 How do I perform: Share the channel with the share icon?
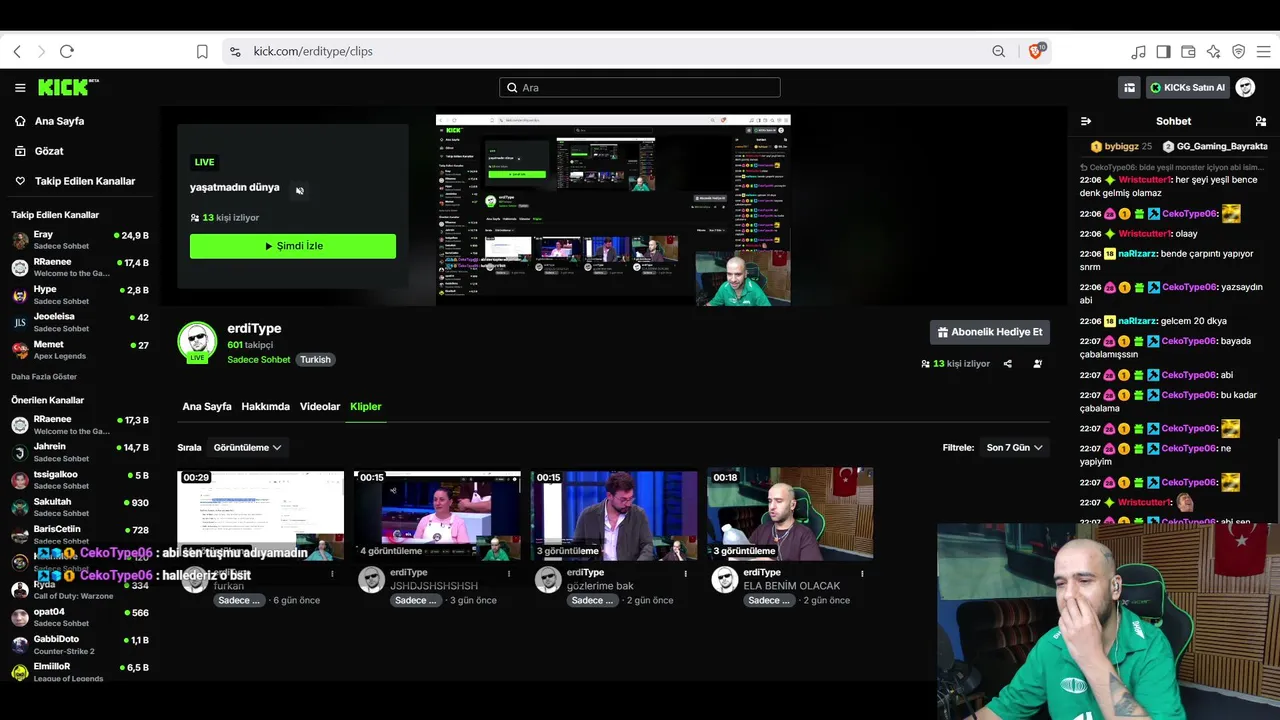coord(1008,364)
